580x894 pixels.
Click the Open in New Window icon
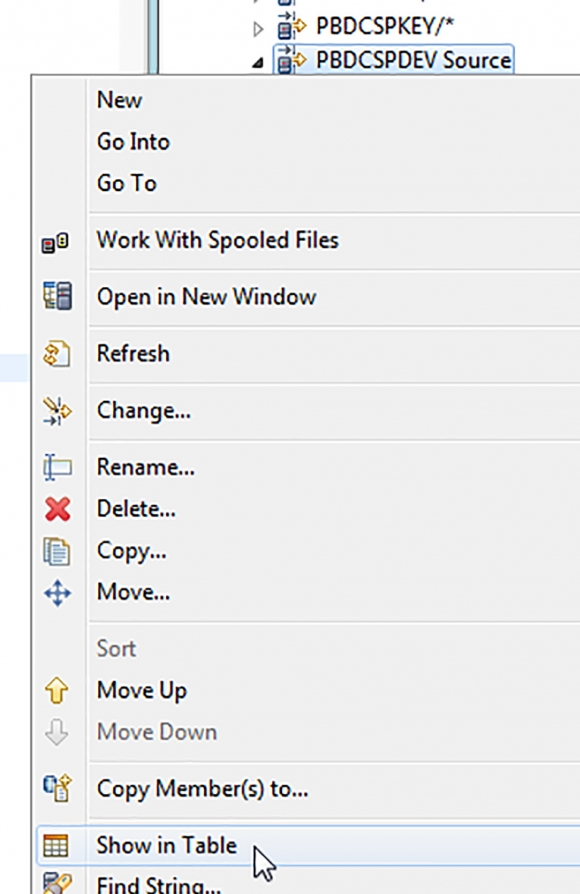[x=57, y=296]
